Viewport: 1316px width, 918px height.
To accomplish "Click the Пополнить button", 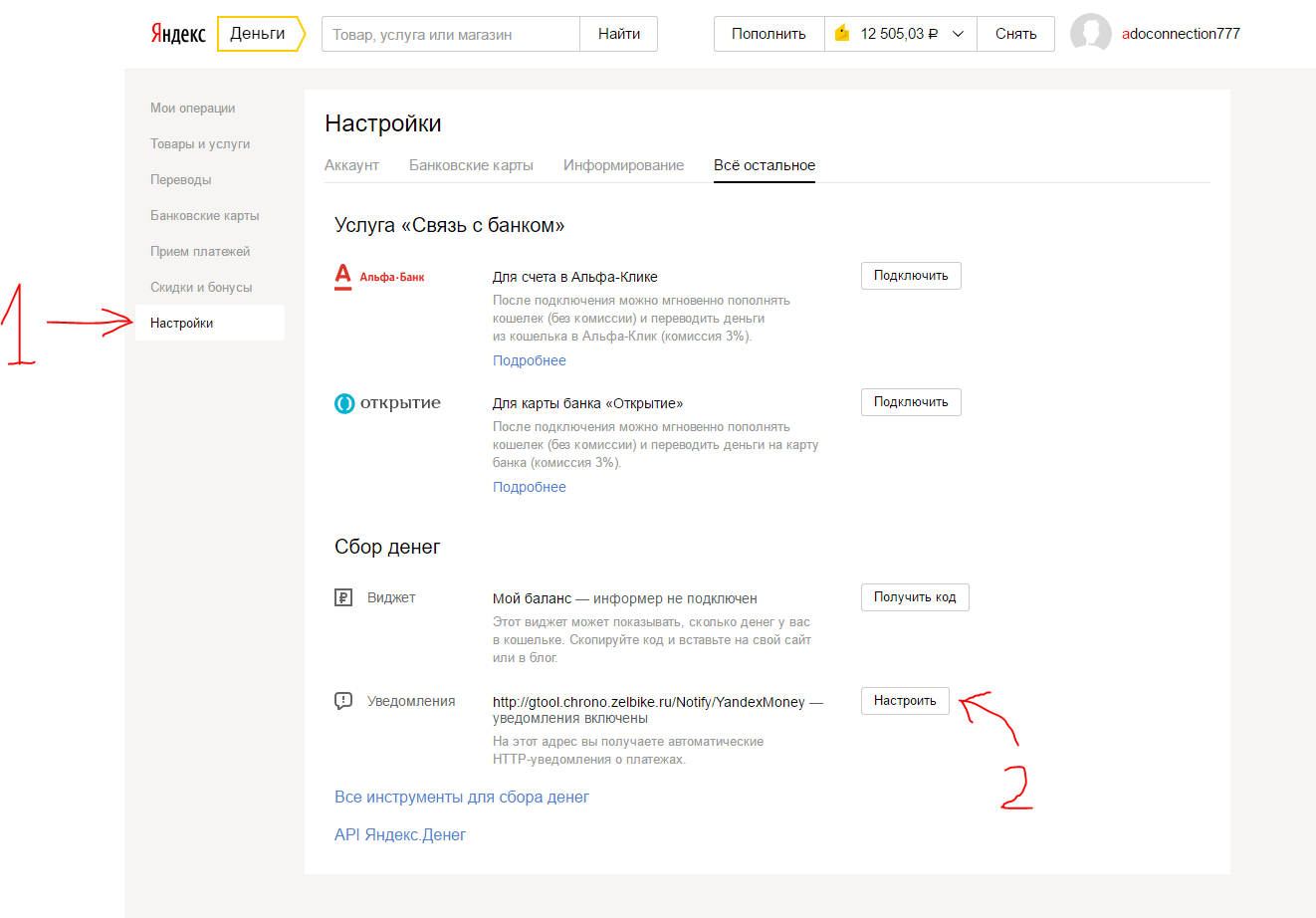I will [768, 34].
